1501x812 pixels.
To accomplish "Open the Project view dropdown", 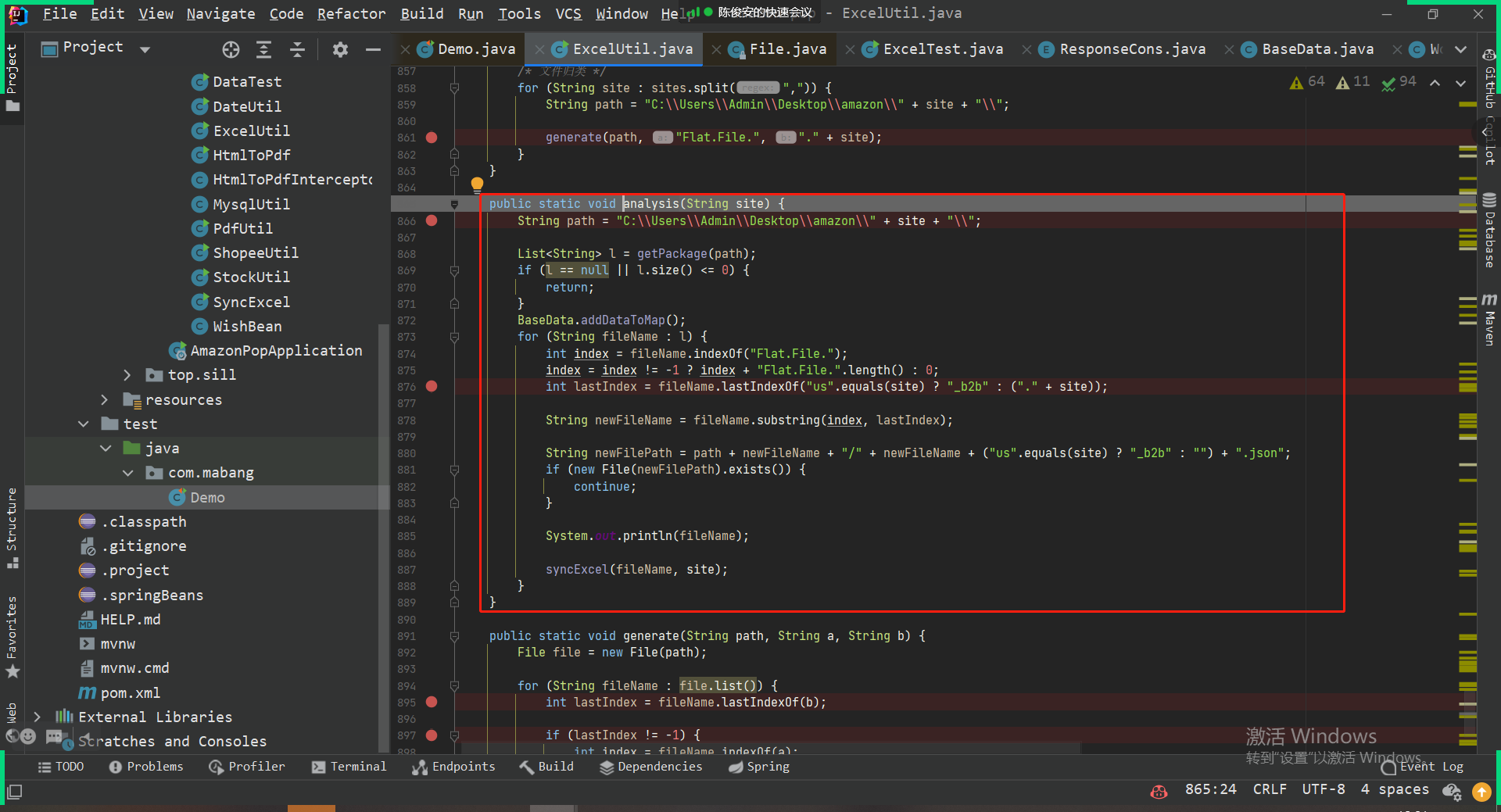I will click(145, 50).
